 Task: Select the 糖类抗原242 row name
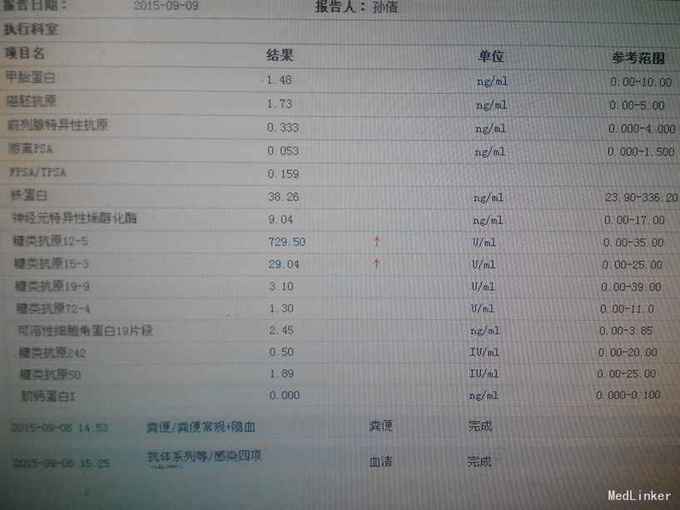pos(52,353)
